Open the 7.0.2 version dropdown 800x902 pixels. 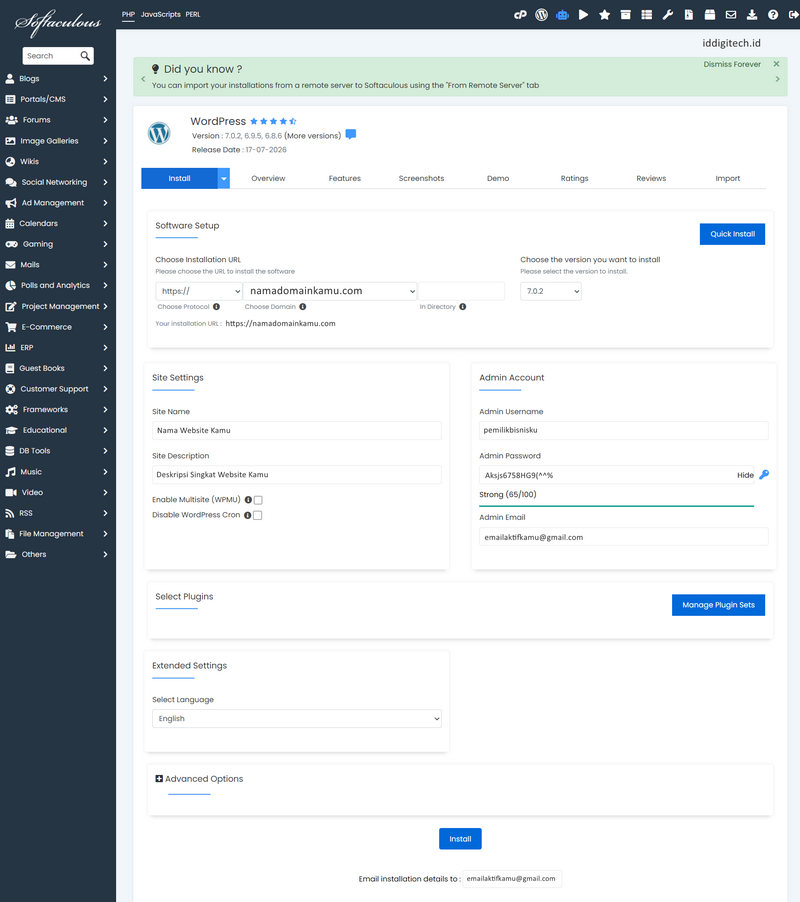pyautogui.click(x=551, y=291)
